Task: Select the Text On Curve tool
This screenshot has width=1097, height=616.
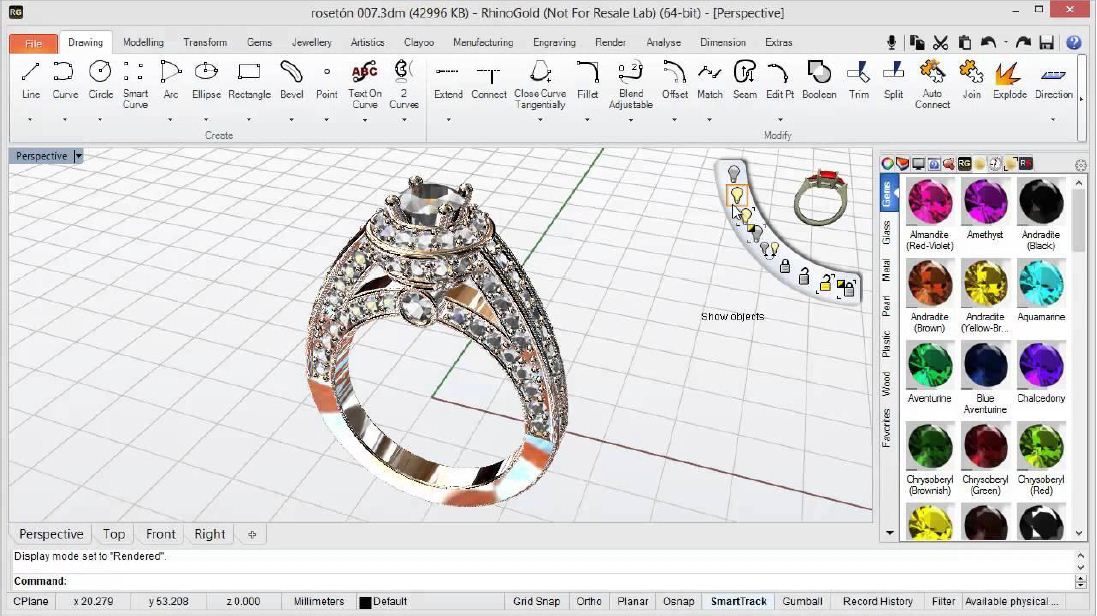Action: coord(365,82)
